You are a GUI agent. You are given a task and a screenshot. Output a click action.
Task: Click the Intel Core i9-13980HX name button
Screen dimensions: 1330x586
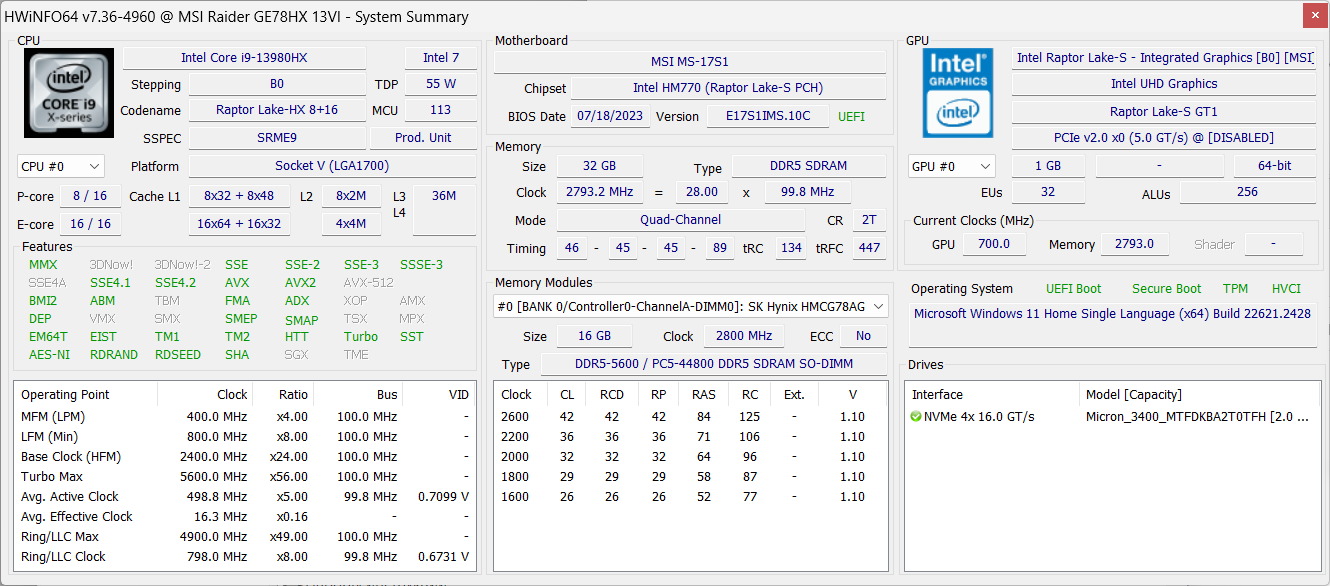(244, 58)
